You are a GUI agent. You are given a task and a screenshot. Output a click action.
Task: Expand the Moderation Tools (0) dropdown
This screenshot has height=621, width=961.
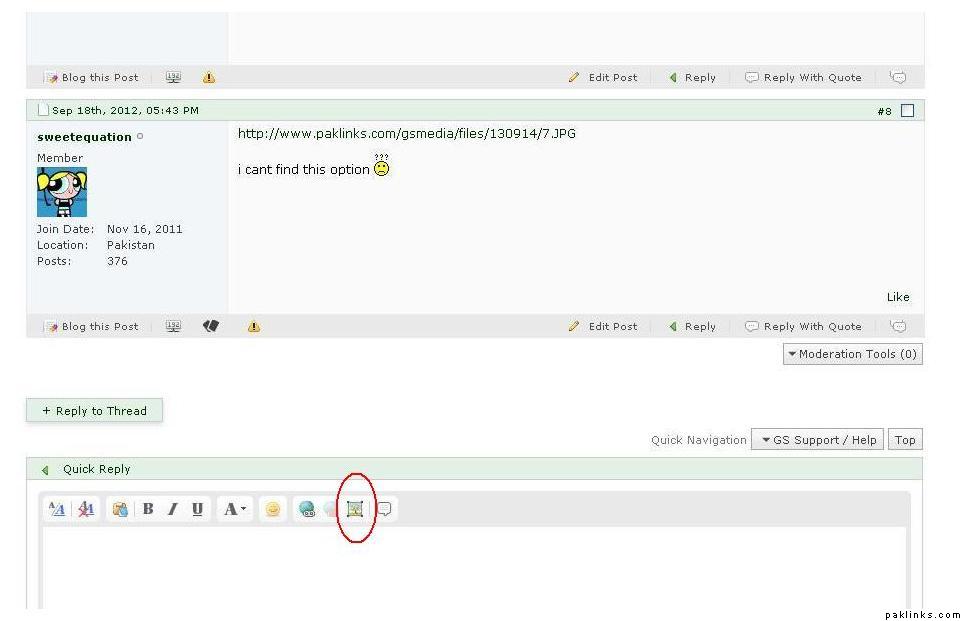click(x=852, y=354)
